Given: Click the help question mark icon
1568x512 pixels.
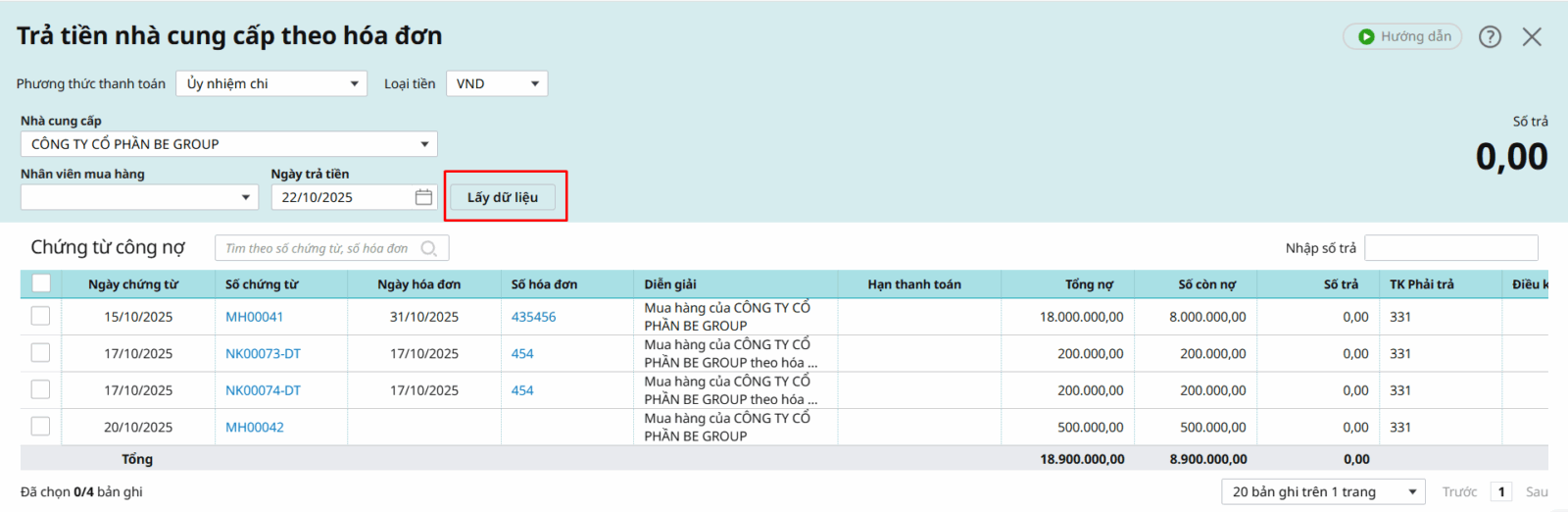Looking at the screenshot, I should click(1490, 37).
